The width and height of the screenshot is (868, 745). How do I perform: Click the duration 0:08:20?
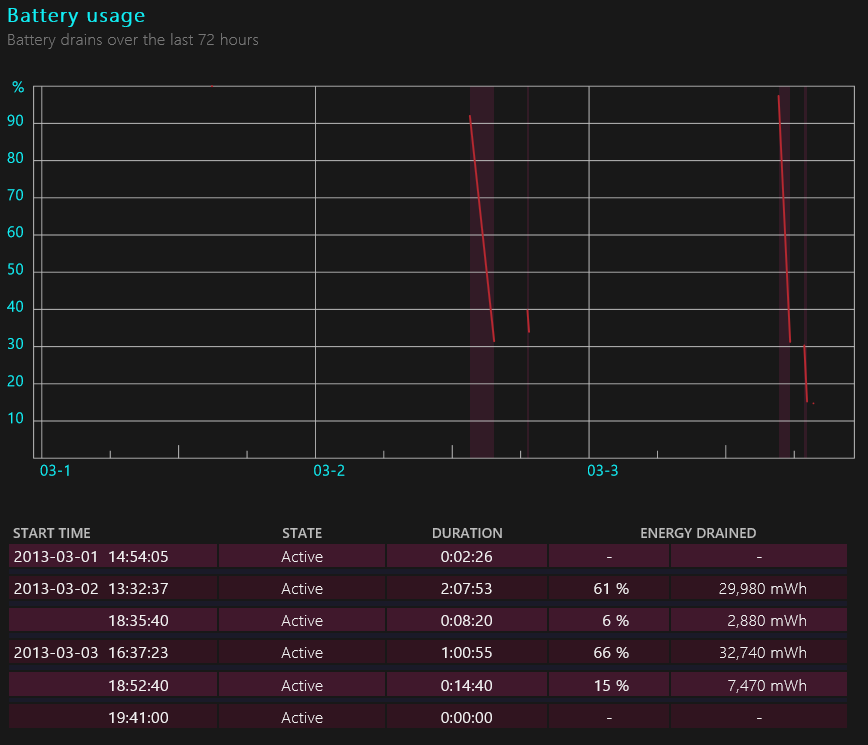coord(466,620)
